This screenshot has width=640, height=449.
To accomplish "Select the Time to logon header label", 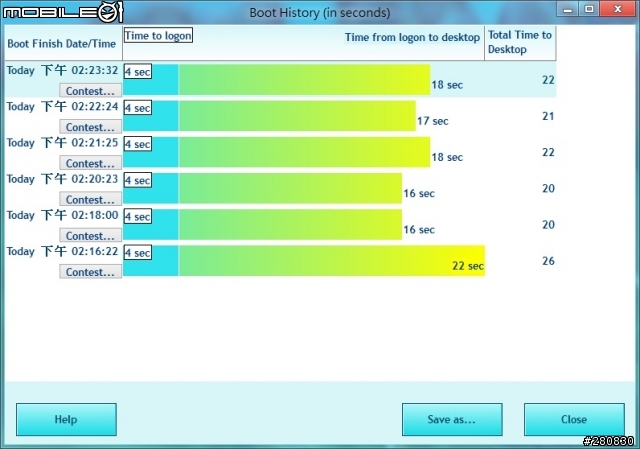I will 158,36.
